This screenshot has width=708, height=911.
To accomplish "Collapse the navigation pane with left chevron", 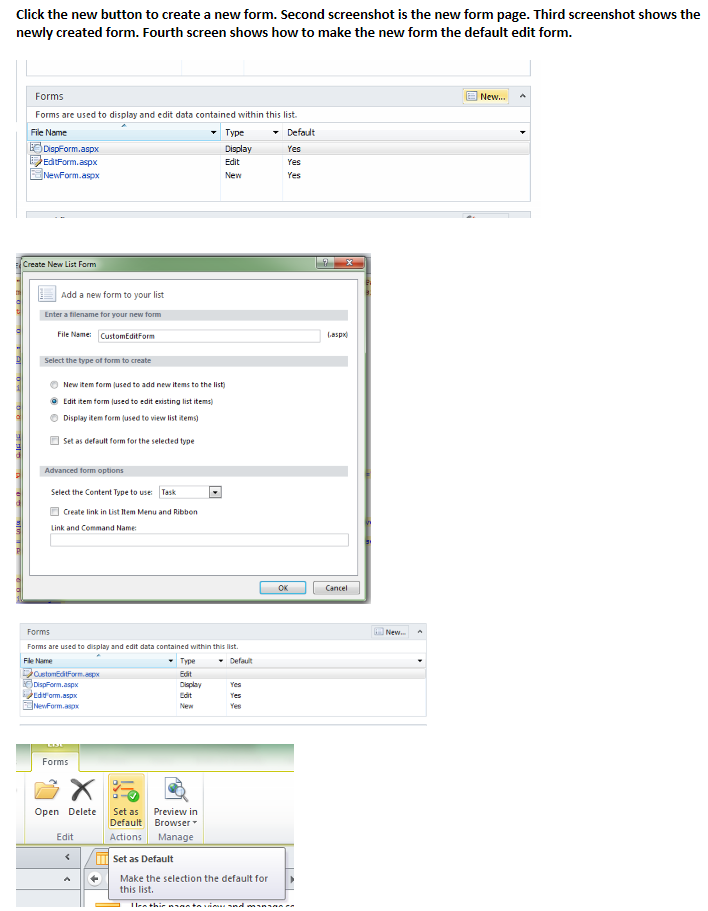I will coord(67,857).
